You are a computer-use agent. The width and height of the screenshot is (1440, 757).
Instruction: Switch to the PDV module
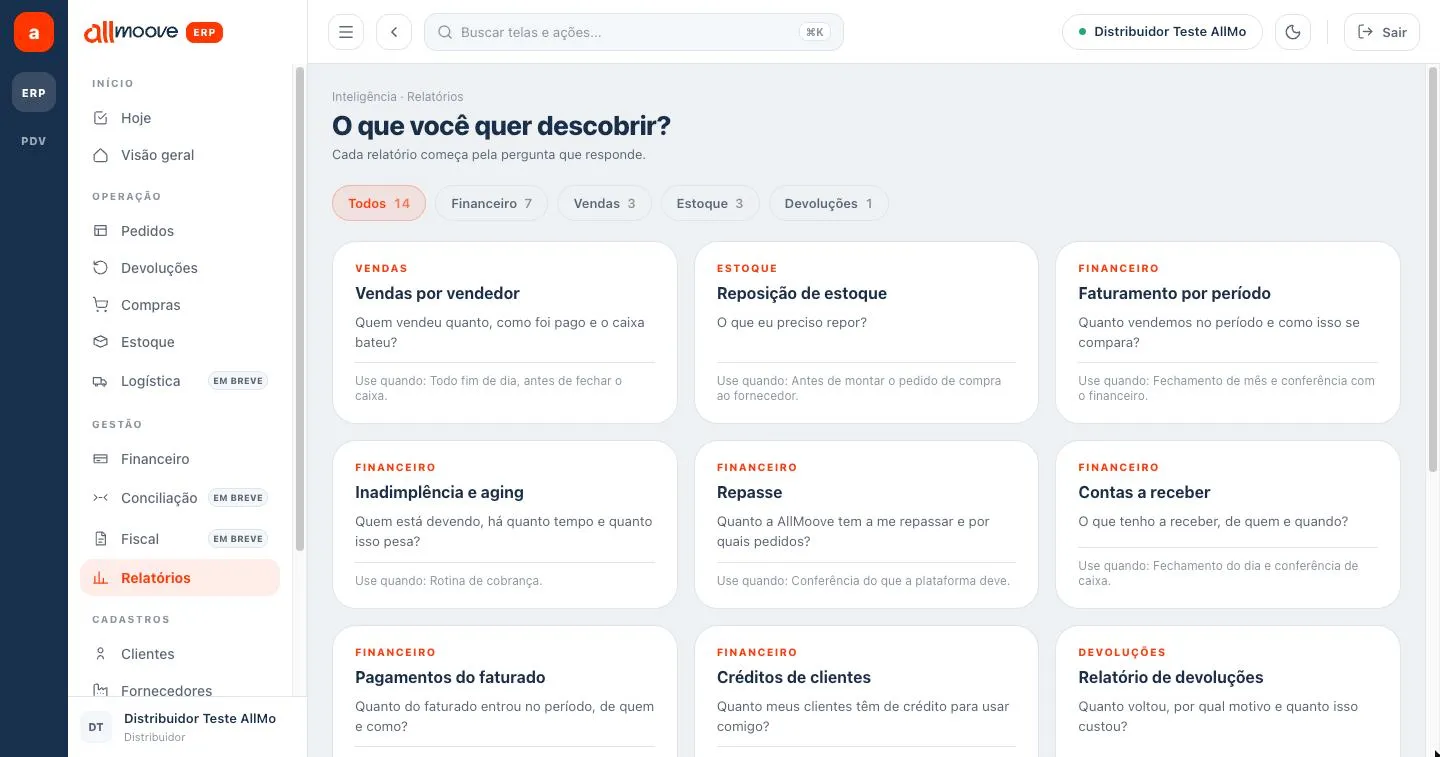(34, 141)
